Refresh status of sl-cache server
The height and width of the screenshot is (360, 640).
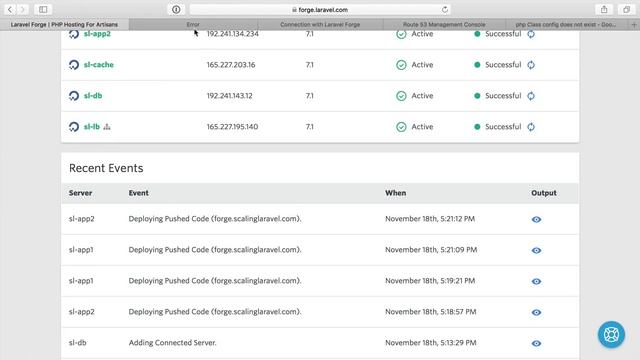531,65
